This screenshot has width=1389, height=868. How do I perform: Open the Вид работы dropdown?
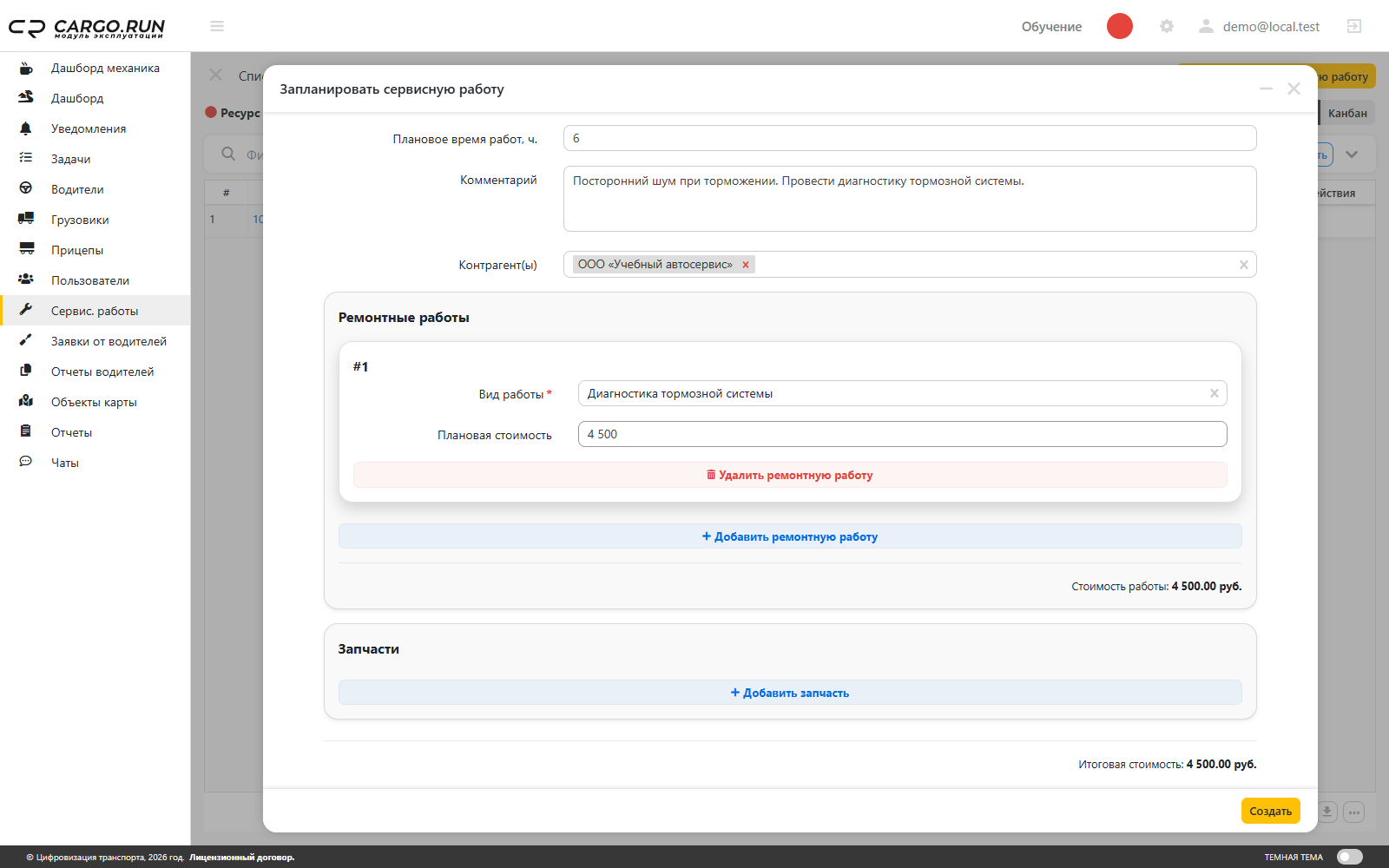[903, 393]
